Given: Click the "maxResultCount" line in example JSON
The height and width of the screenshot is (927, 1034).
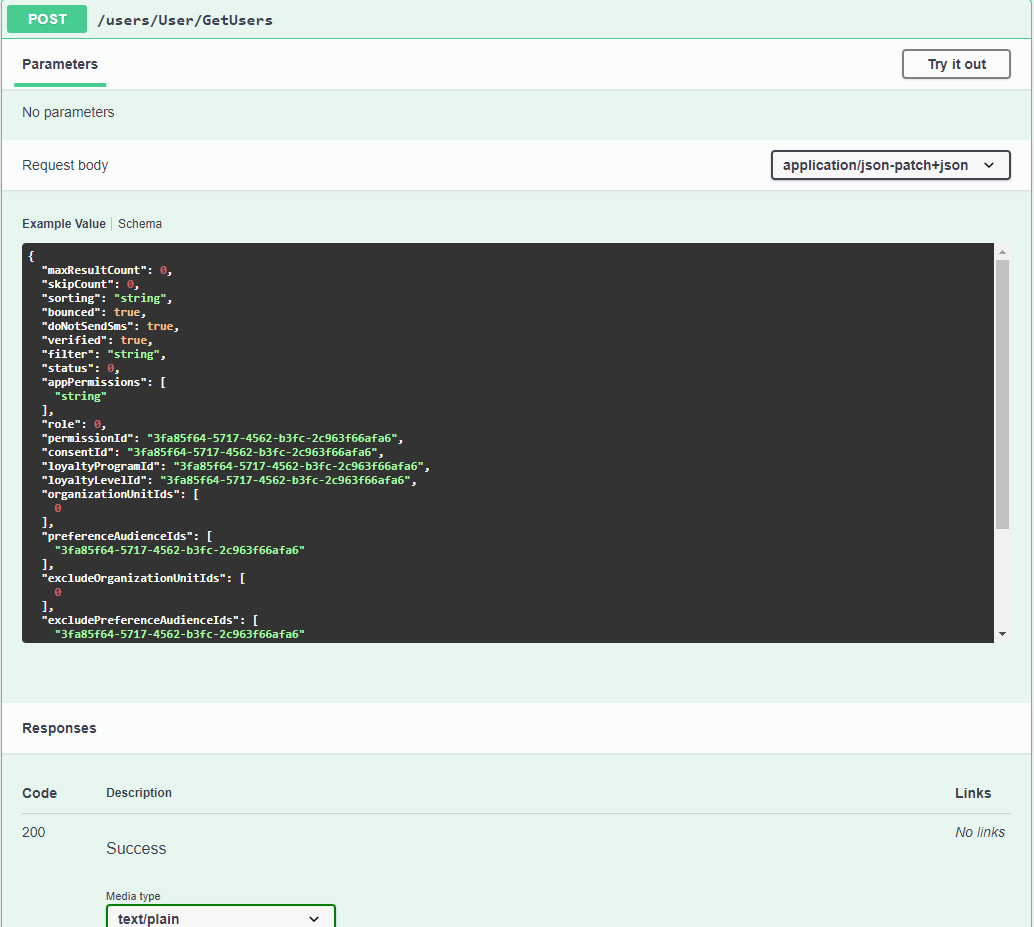Looking at the screenshot, I should pos(107,270).
